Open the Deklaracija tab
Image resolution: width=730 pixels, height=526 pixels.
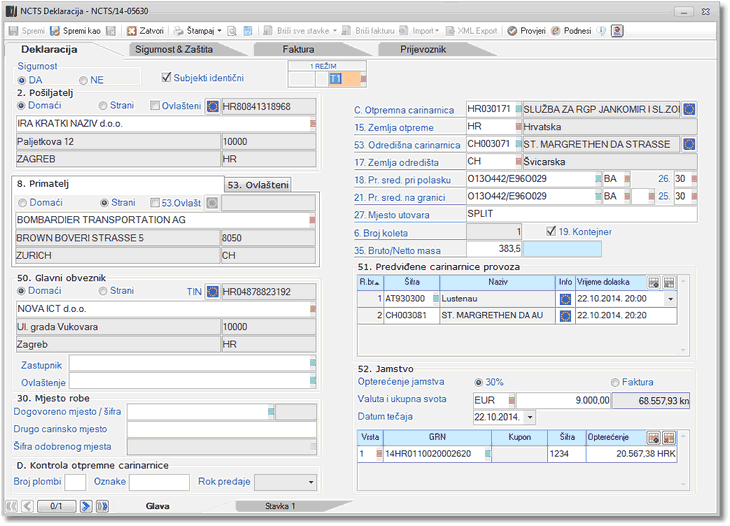click(49, 49)
